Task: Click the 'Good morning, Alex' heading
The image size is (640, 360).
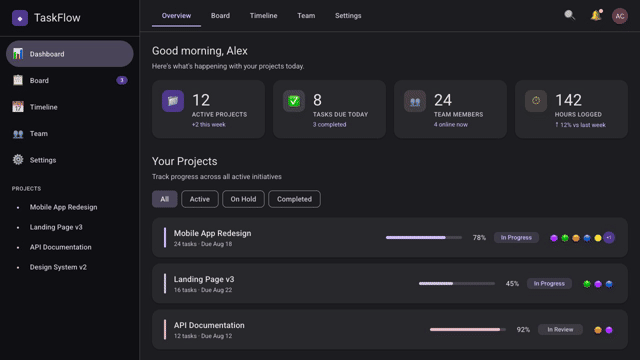Action: pos(200,51)
